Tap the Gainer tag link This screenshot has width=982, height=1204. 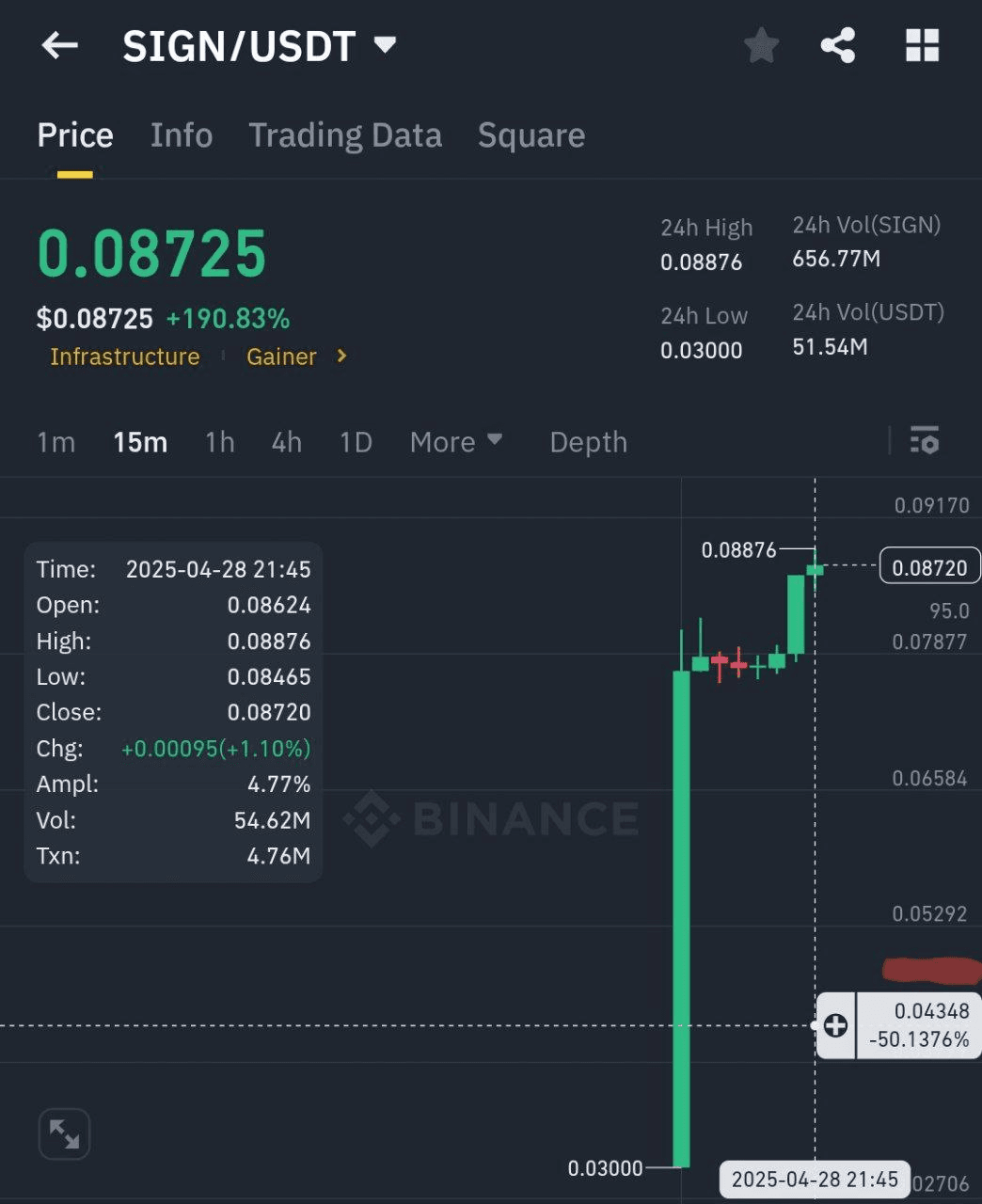tap(281, 356)
